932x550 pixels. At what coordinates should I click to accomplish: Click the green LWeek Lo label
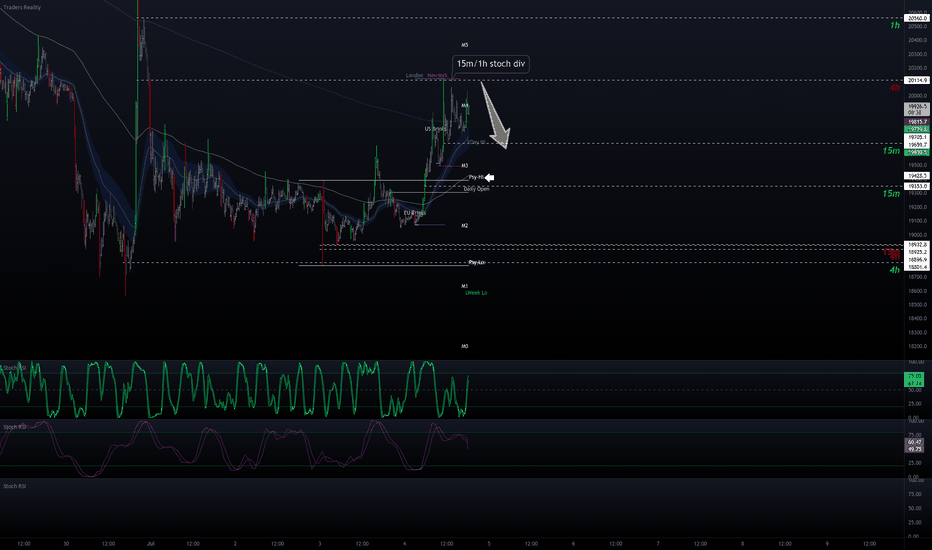(x=476, y=293)
